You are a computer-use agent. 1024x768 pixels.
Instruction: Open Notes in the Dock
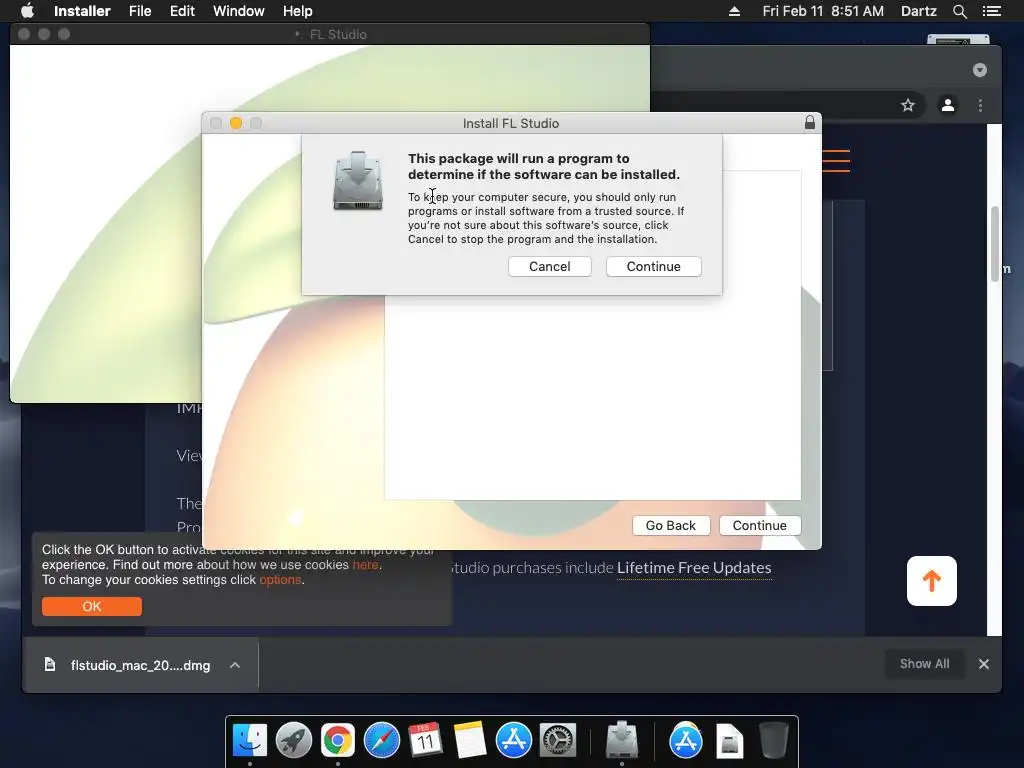470,741
